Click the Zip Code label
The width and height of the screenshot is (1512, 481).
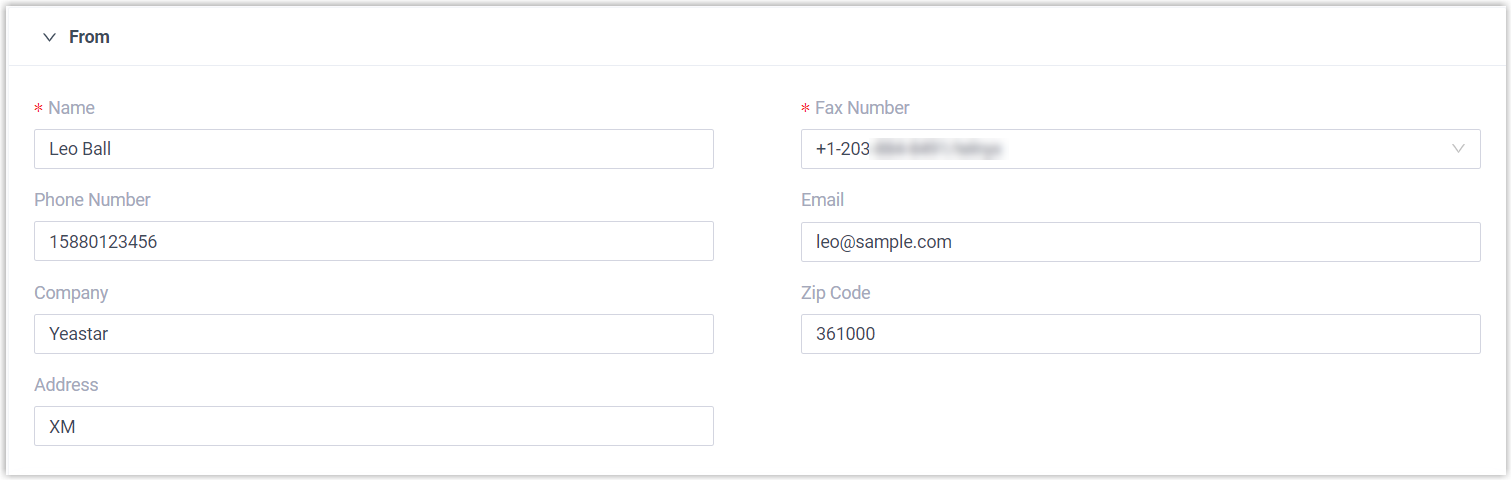(x=835, y=293)
